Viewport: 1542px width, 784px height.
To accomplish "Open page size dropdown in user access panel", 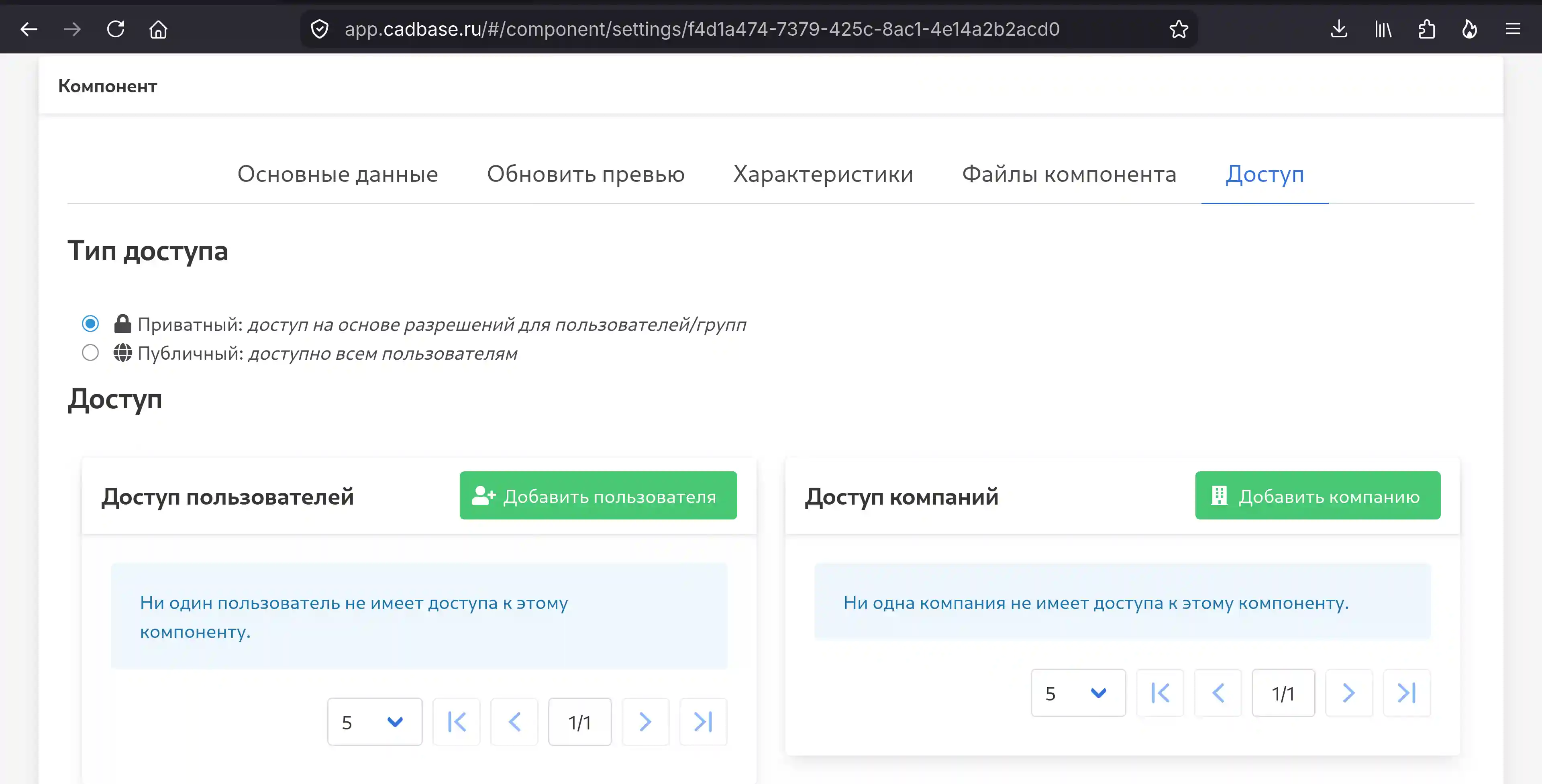I will (375, 722).
